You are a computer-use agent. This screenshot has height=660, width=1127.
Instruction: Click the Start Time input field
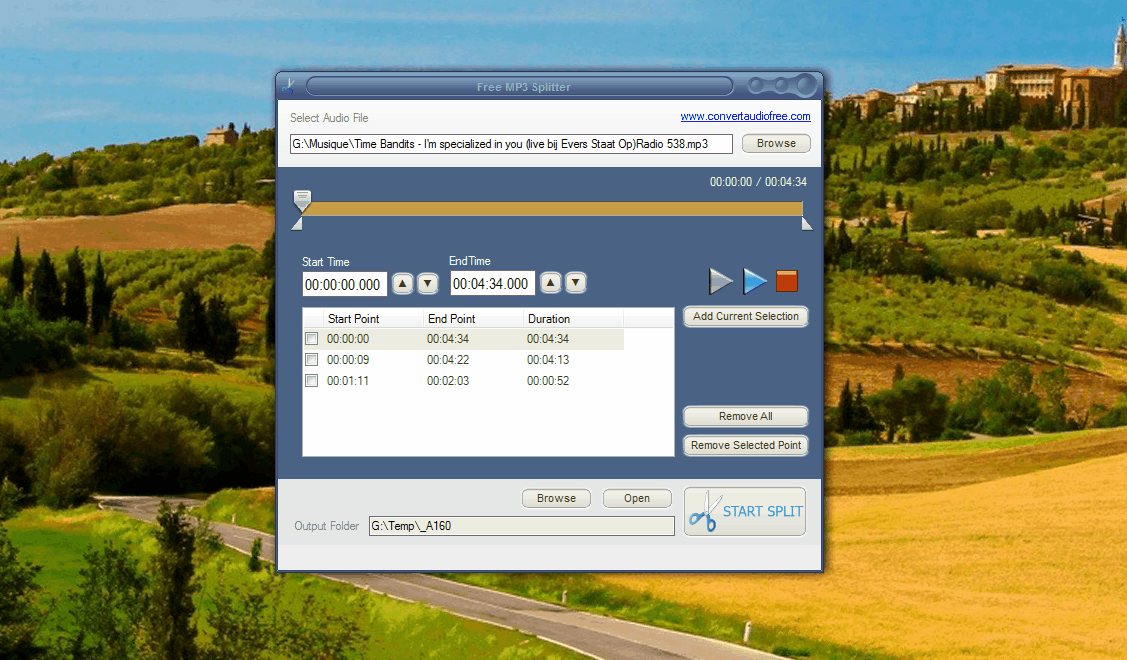[x=345, y=284]
